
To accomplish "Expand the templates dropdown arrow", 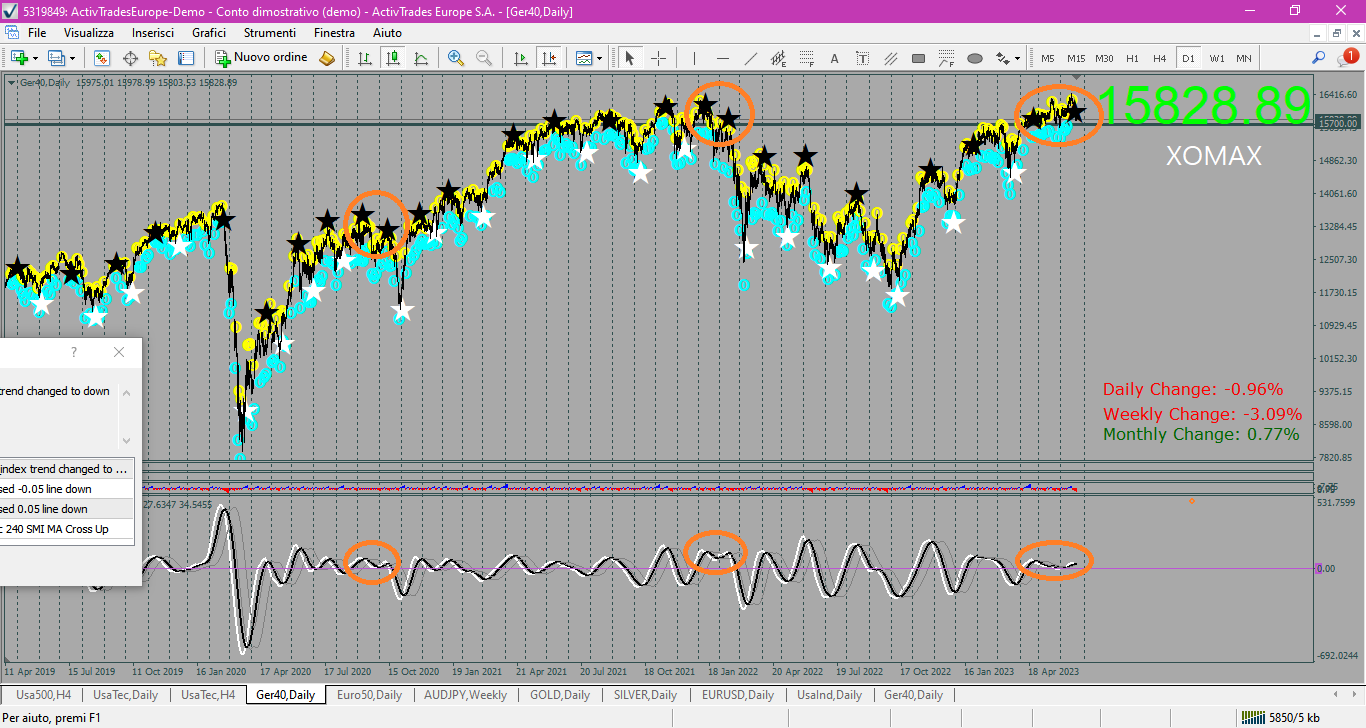I will click(600, 58).
